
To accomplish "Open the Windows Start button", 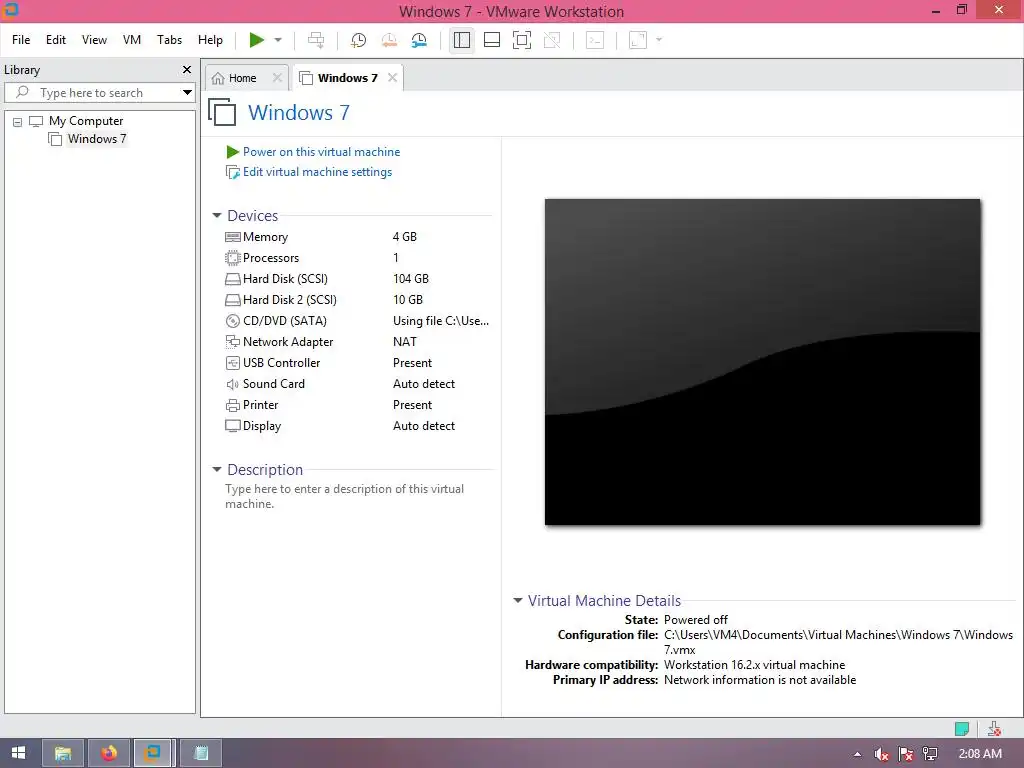I will pos(18,753).
